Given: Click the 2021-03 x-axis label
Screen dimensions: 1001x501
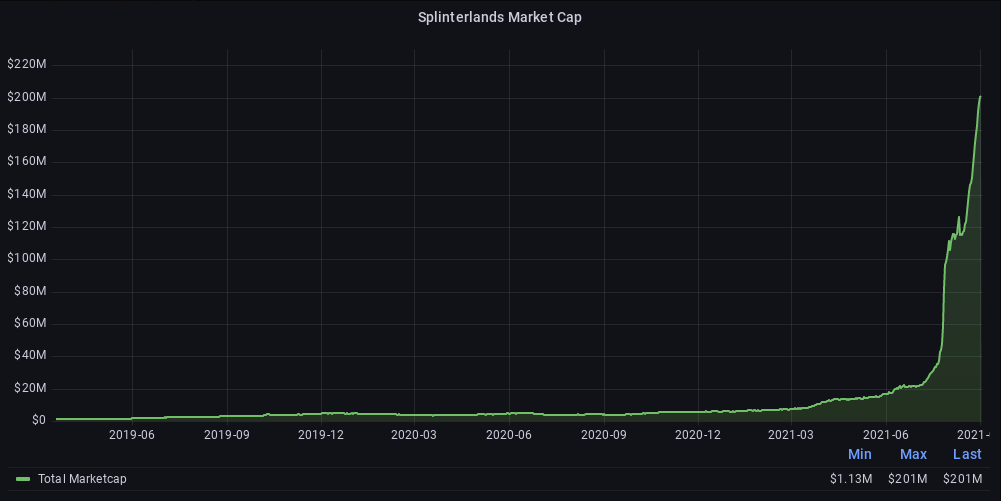Looking at the screenshot, I should (791, 435).
